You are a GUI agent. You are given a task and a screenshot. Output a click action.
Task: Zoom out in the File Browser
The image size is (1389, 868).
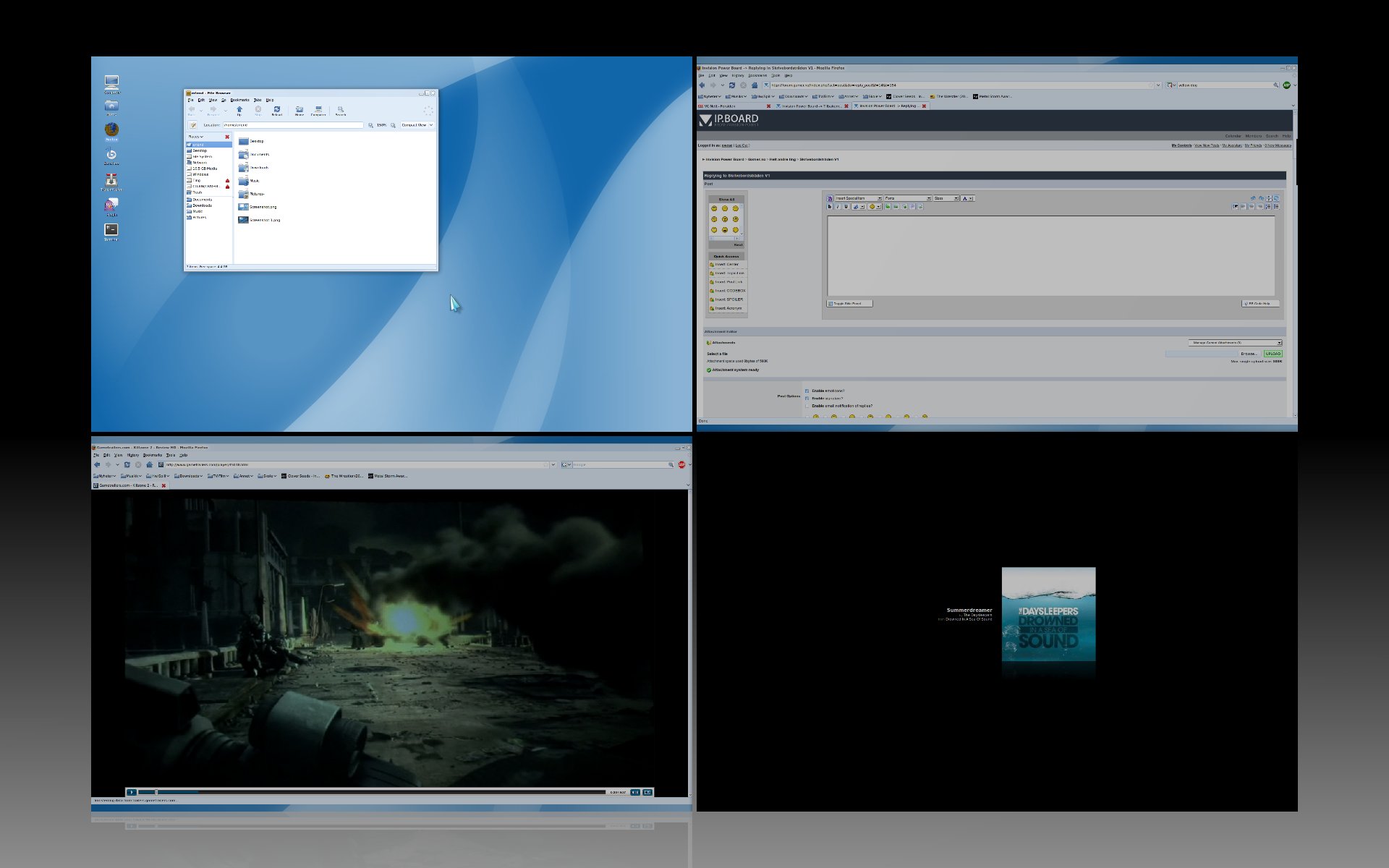[x=371, y=125]
